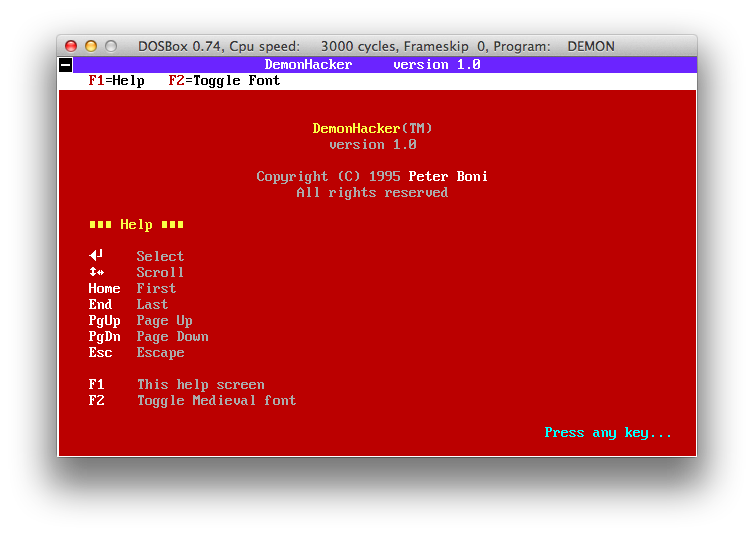Minimize the DOSBox window with yellow button

91,46
